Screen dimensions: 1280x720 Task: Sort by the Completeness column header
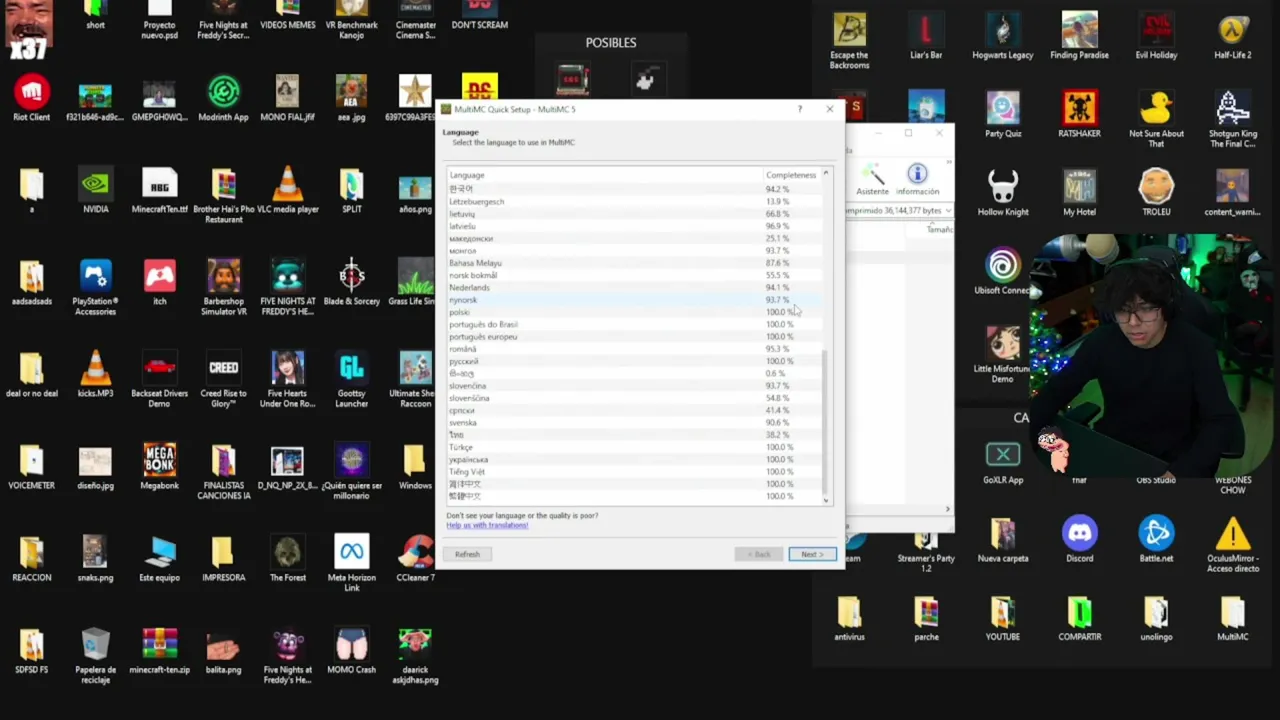pyautogui.click(x=791, y=175)
